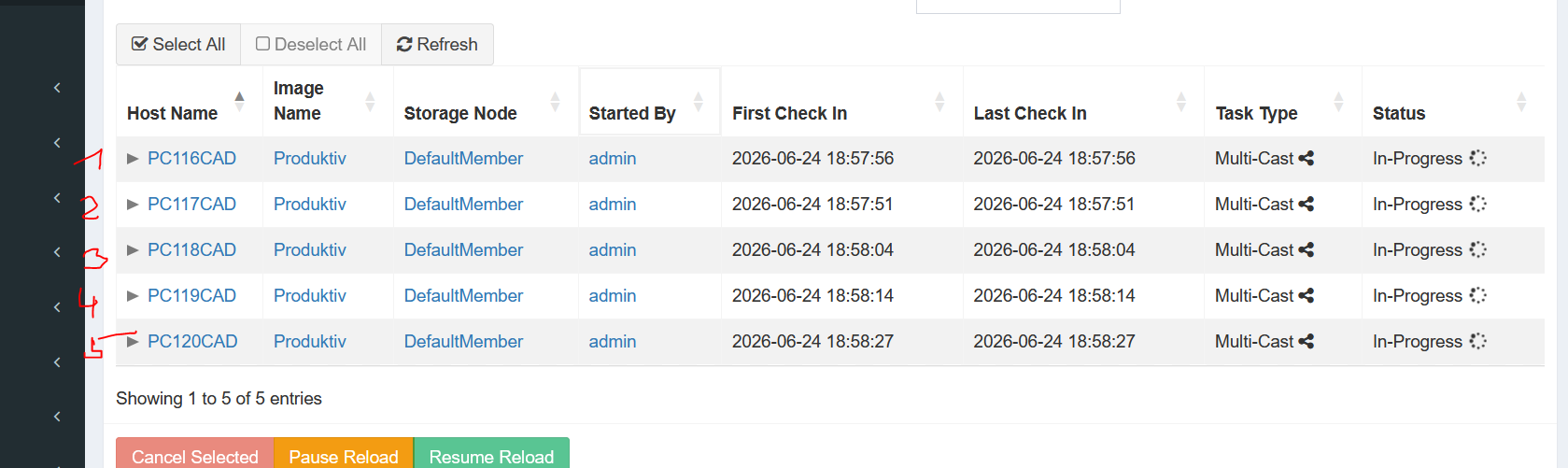Refresh the active tasks list
The height and width of the screenshot is (468, 1568).
tap(437, 45)
